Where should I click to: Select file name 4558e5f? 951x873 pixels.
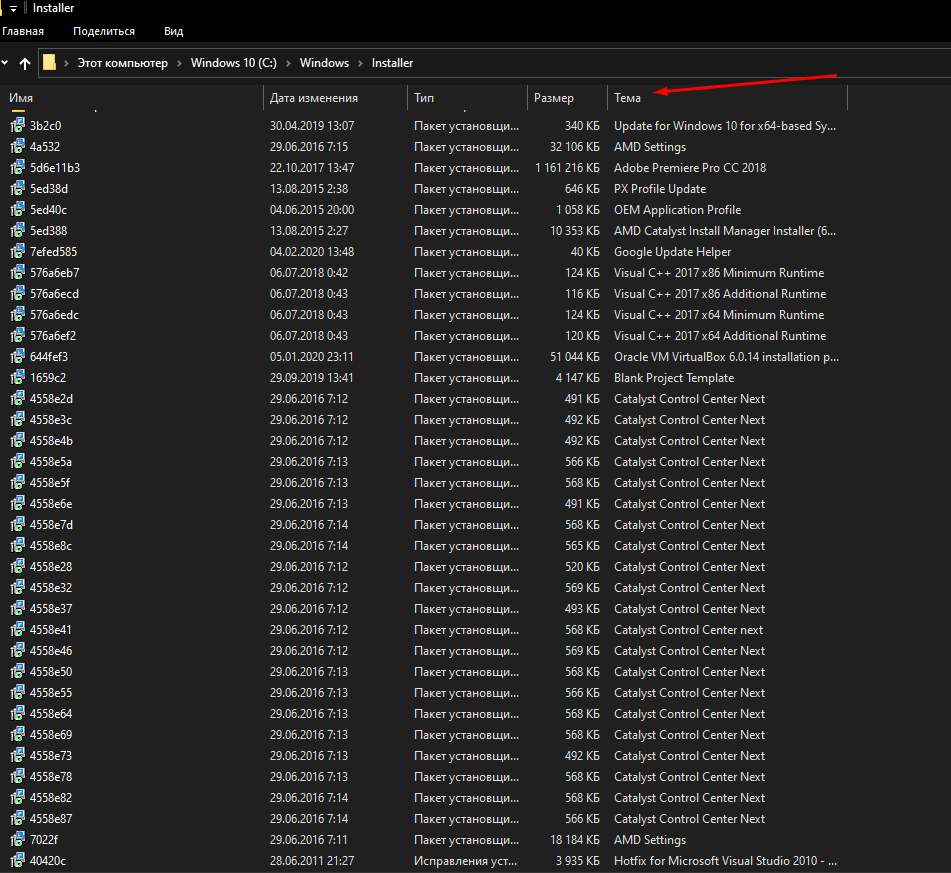(50, 483)
